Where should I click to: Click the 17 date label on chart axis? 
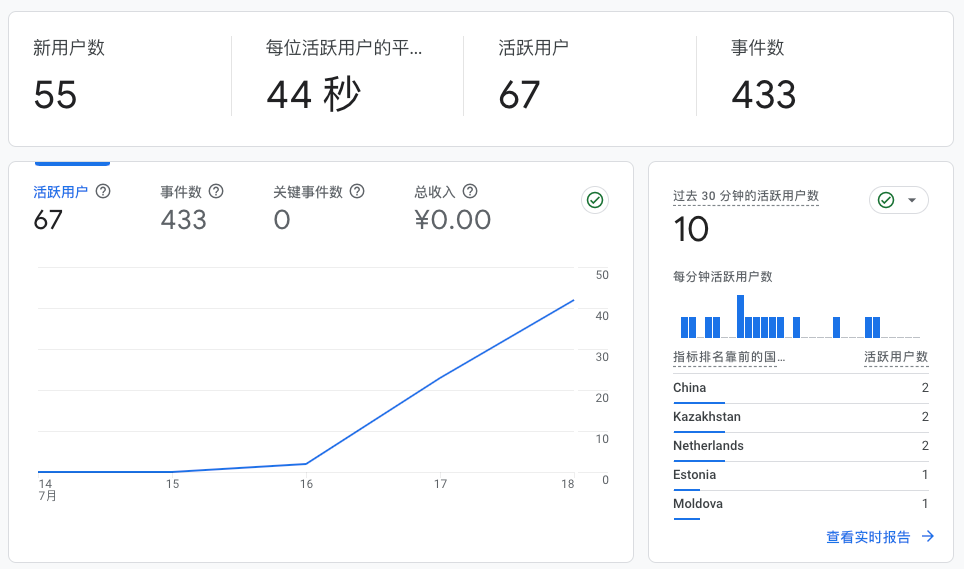click(440, 484)
